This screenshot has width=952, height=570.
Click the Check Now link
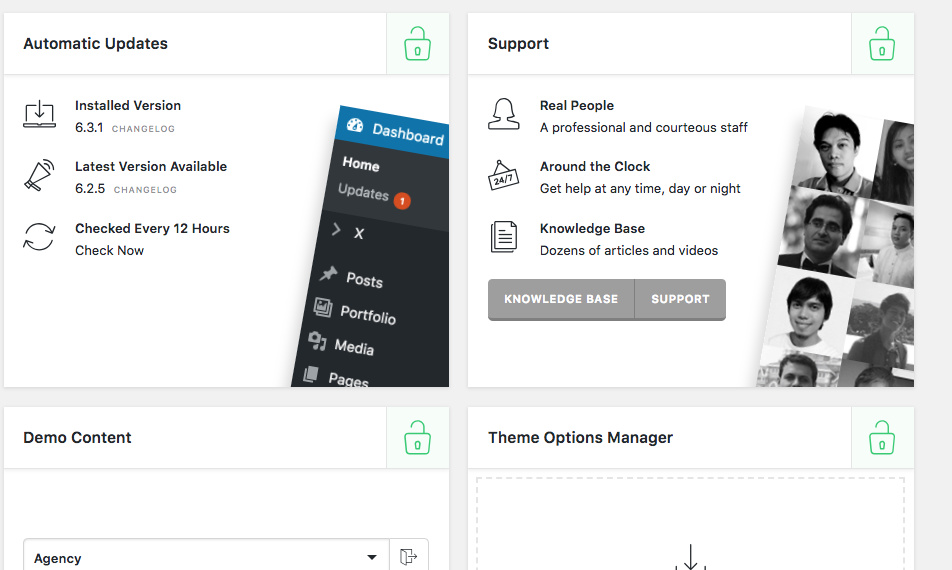(109, 250)
